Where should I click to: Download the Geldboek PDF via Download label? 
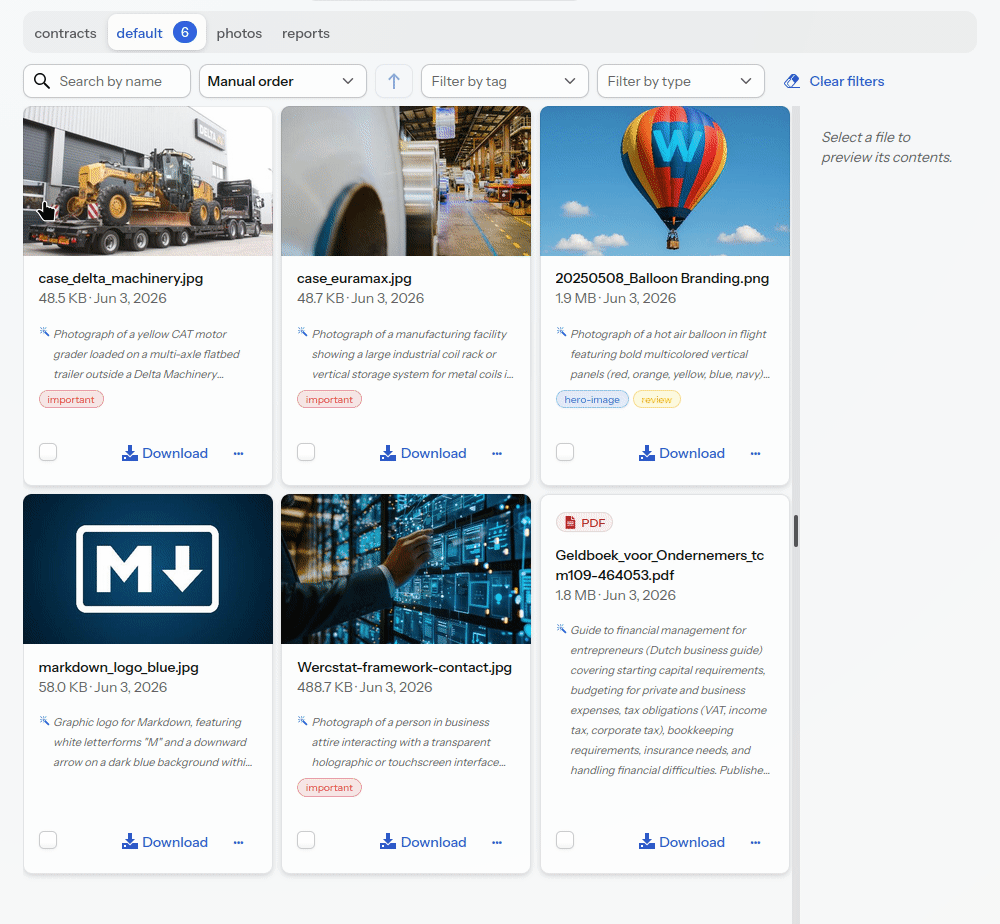click(692, 842)
